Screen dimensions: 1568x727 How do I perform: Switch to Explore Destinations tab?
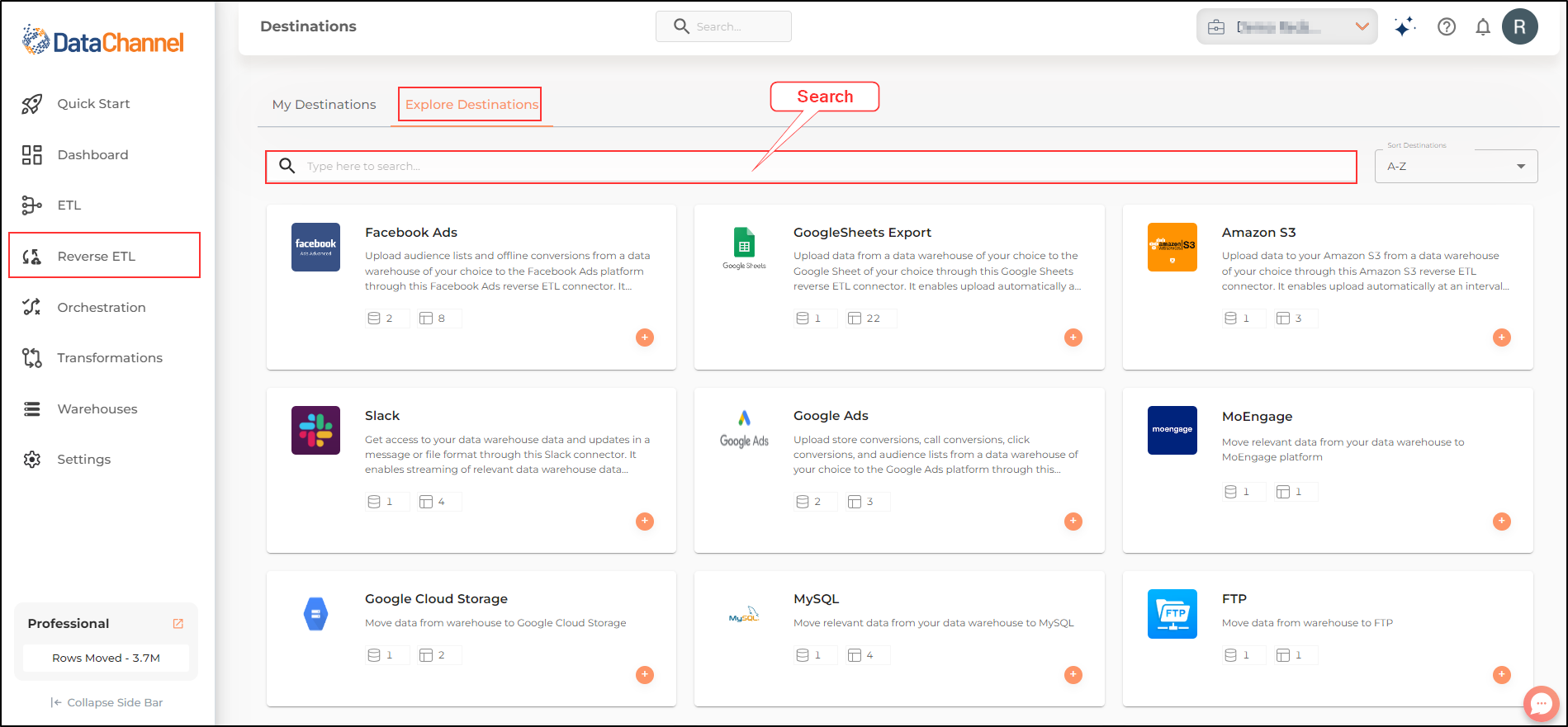tap(471, 105)
